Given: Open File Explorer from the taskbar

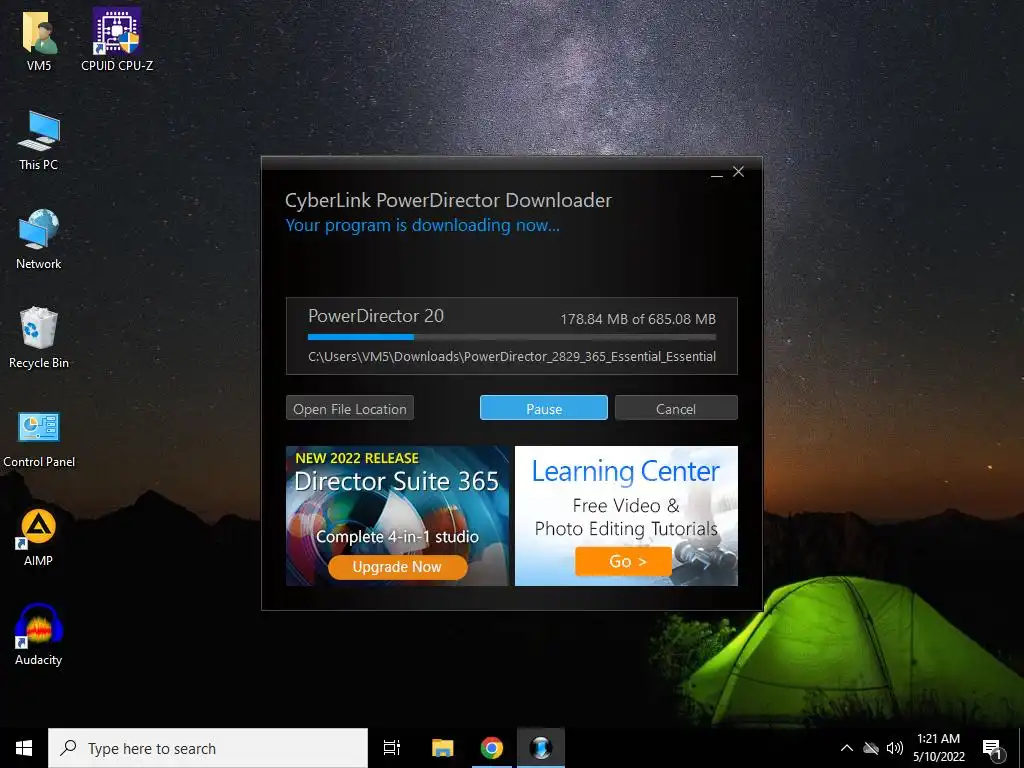Looking at the screenshot, I should [x=443, y=748].
